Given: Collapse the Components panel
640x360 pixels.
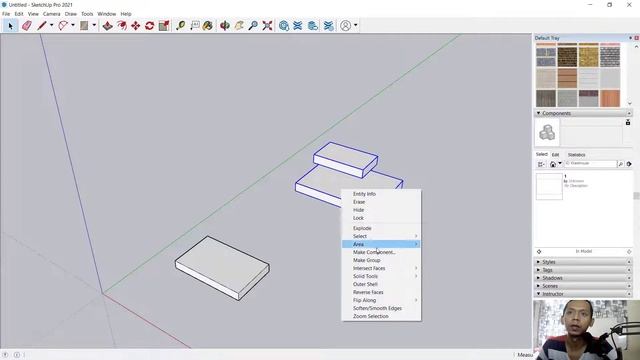Looking at the screenshot, I should click(x=538, y=113).
